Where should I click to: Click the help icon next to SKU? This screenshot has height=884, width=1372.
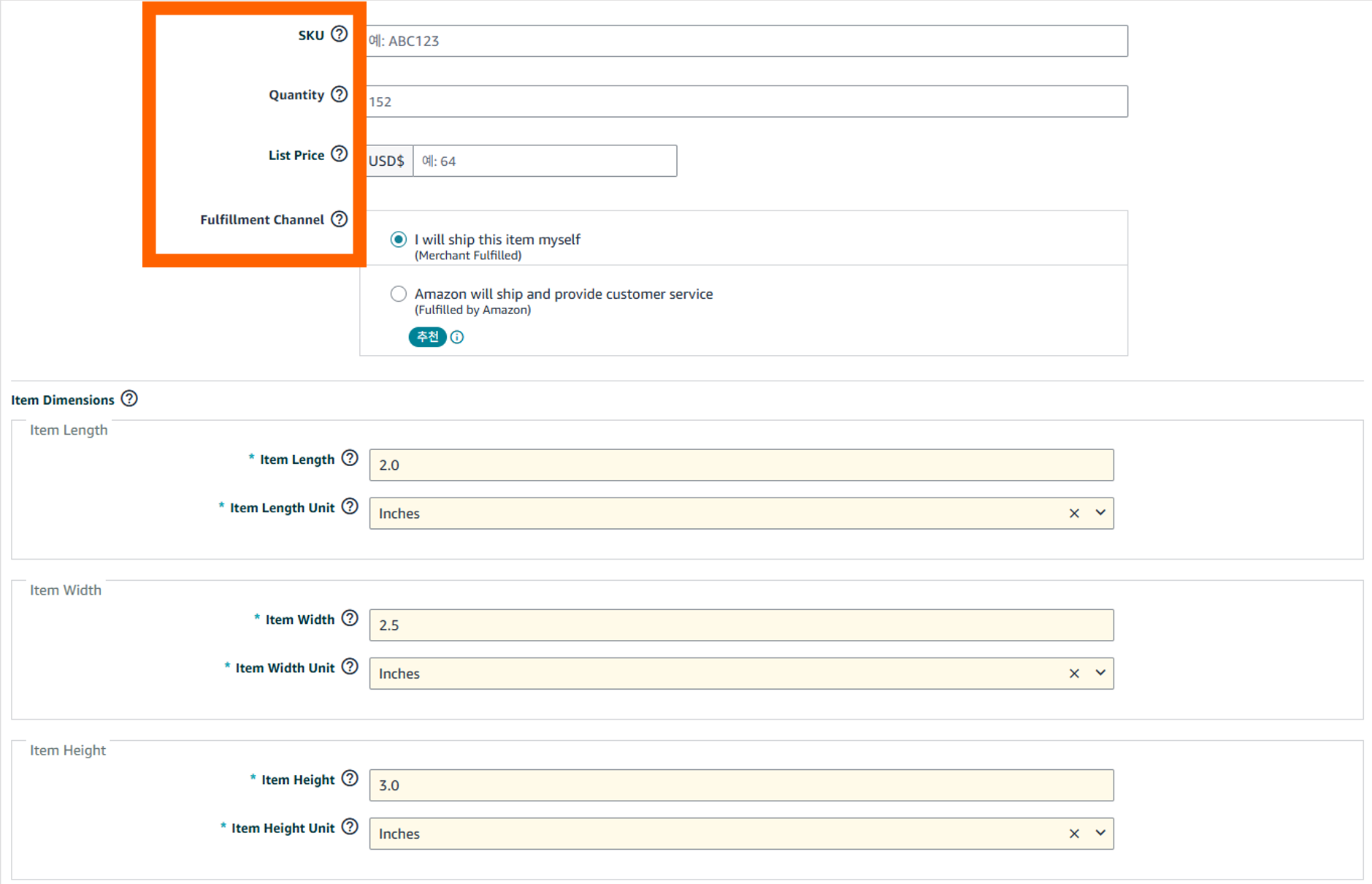(339, 34)
